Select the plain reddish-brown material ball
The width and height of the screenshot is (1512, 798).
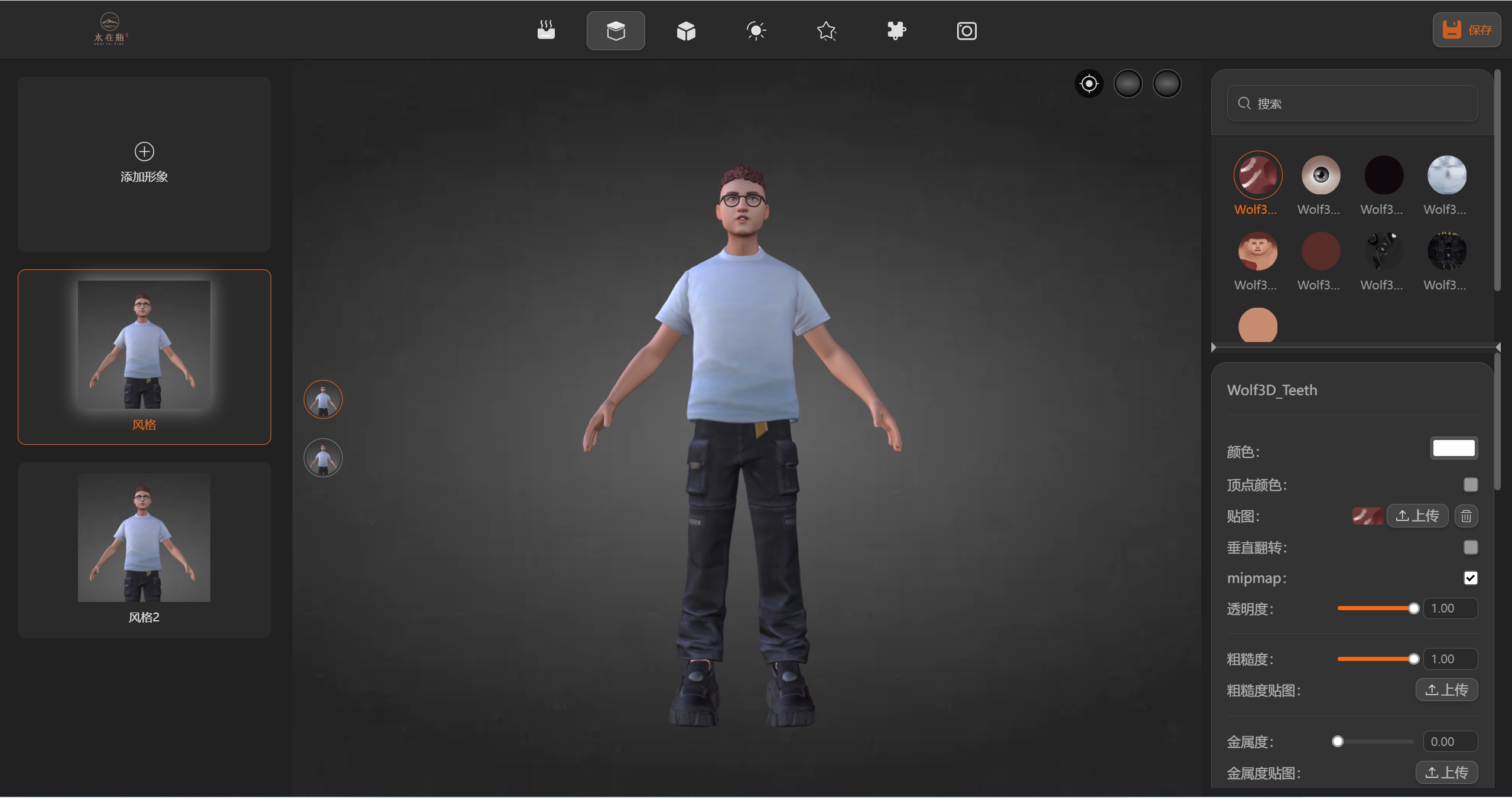tap(1321, 251)
